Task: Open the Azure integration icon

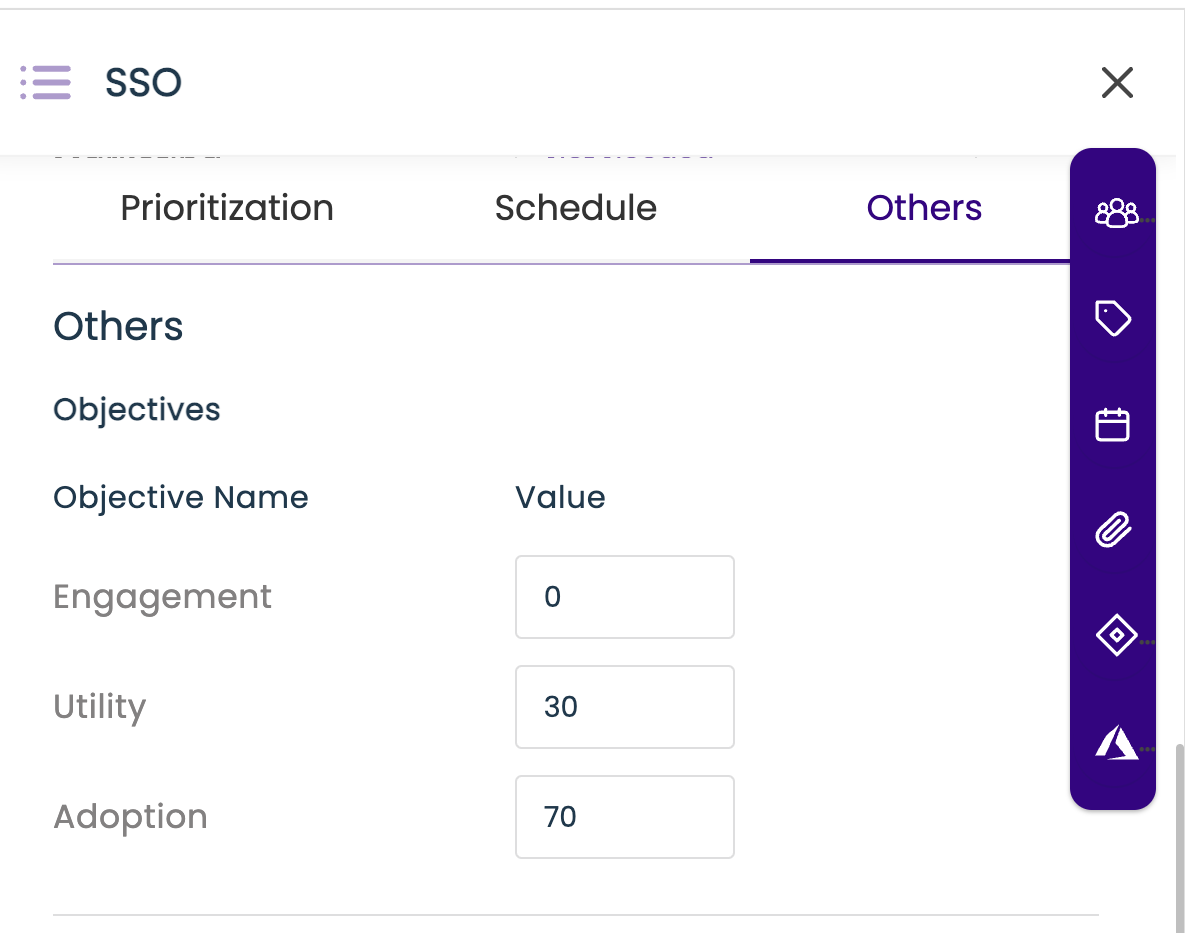Action: (x=1115, y=743)
